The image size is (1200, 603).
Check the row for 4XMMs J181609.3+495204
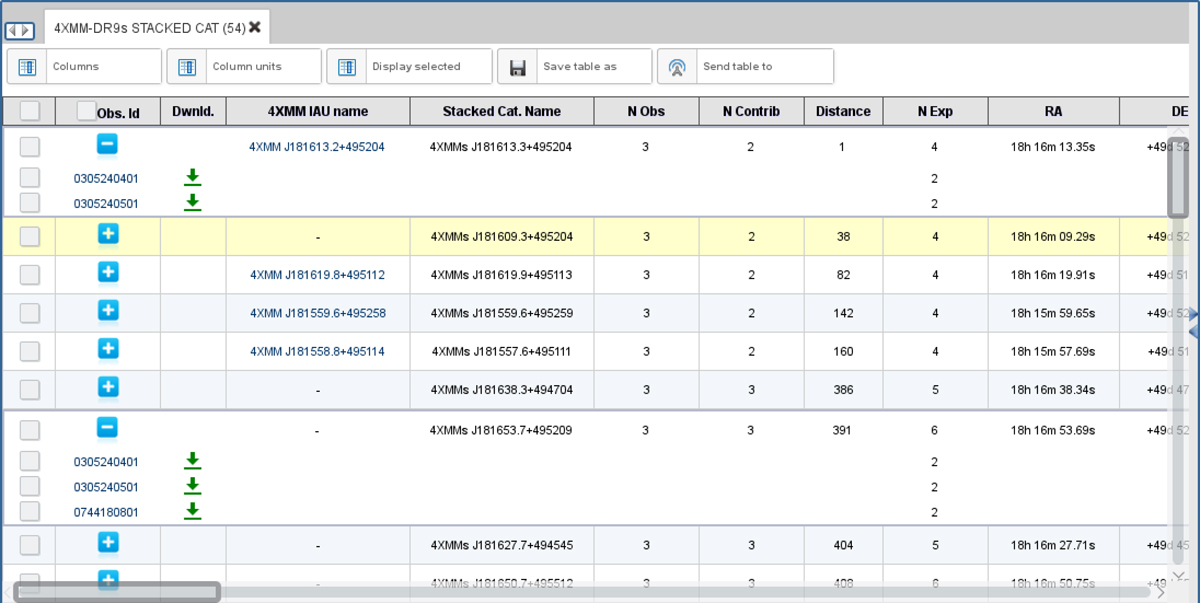tap(29, 236)
